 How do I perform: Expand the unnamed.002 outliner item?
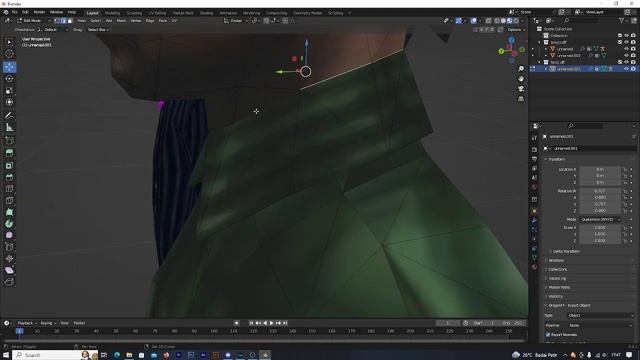pyautogui.click(x=546, y=56)
